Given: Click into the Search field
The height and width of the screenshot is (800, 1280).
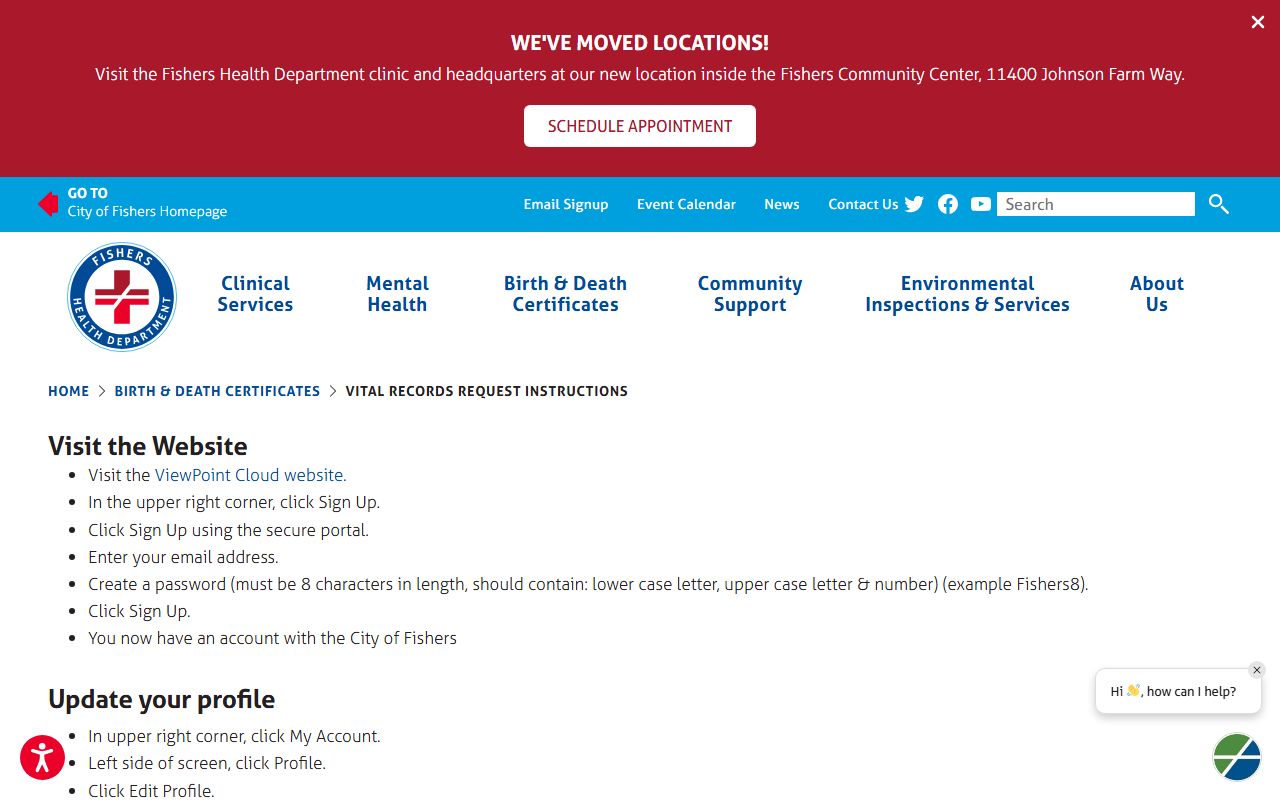Looking at the screenshot, I should 1096,204.
